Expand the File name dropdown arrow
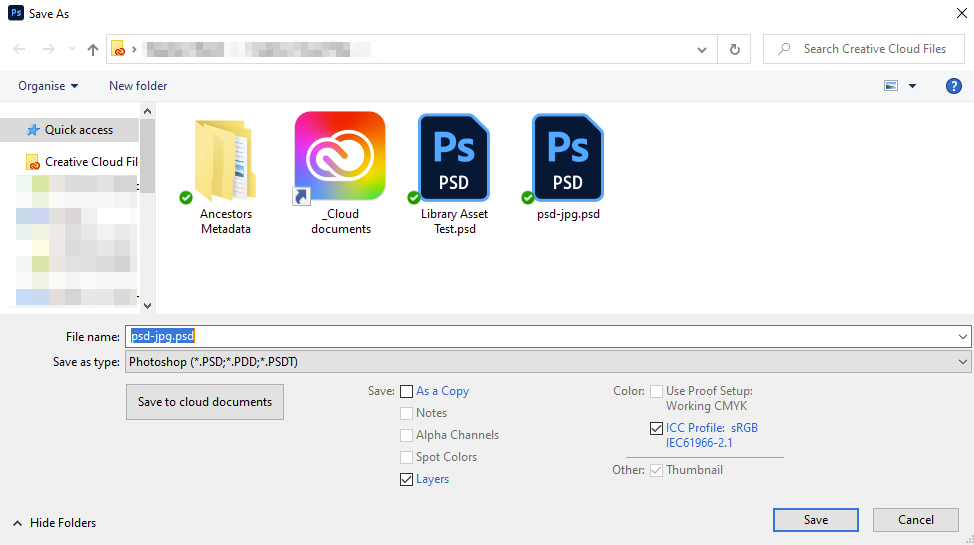Screen dimensions: 974x545 962,337
